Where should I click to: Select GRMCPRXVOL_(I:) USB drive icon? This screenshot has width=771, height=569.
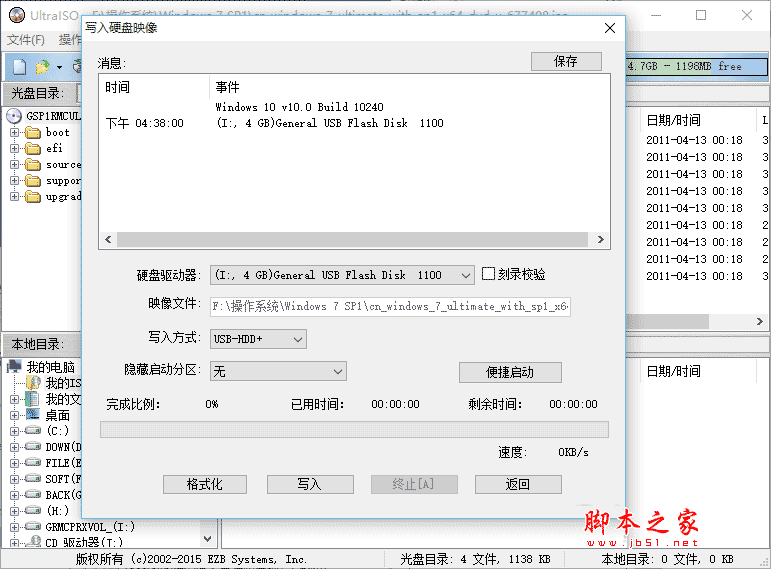[x=33, y=527]
